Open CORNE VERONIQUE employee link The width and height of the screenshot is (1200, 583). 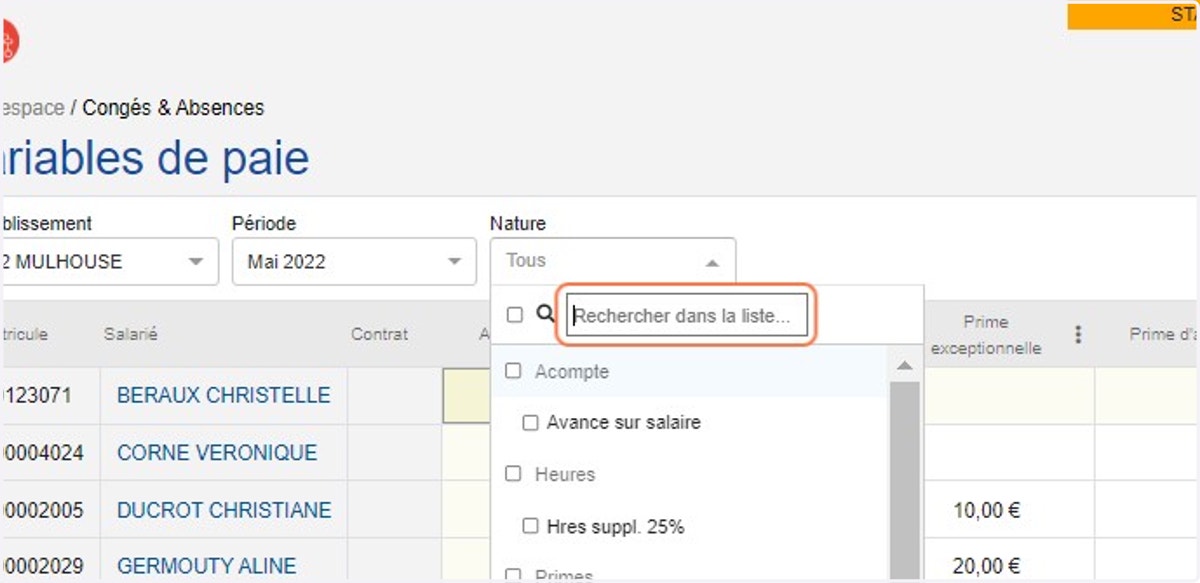[217, 452]
